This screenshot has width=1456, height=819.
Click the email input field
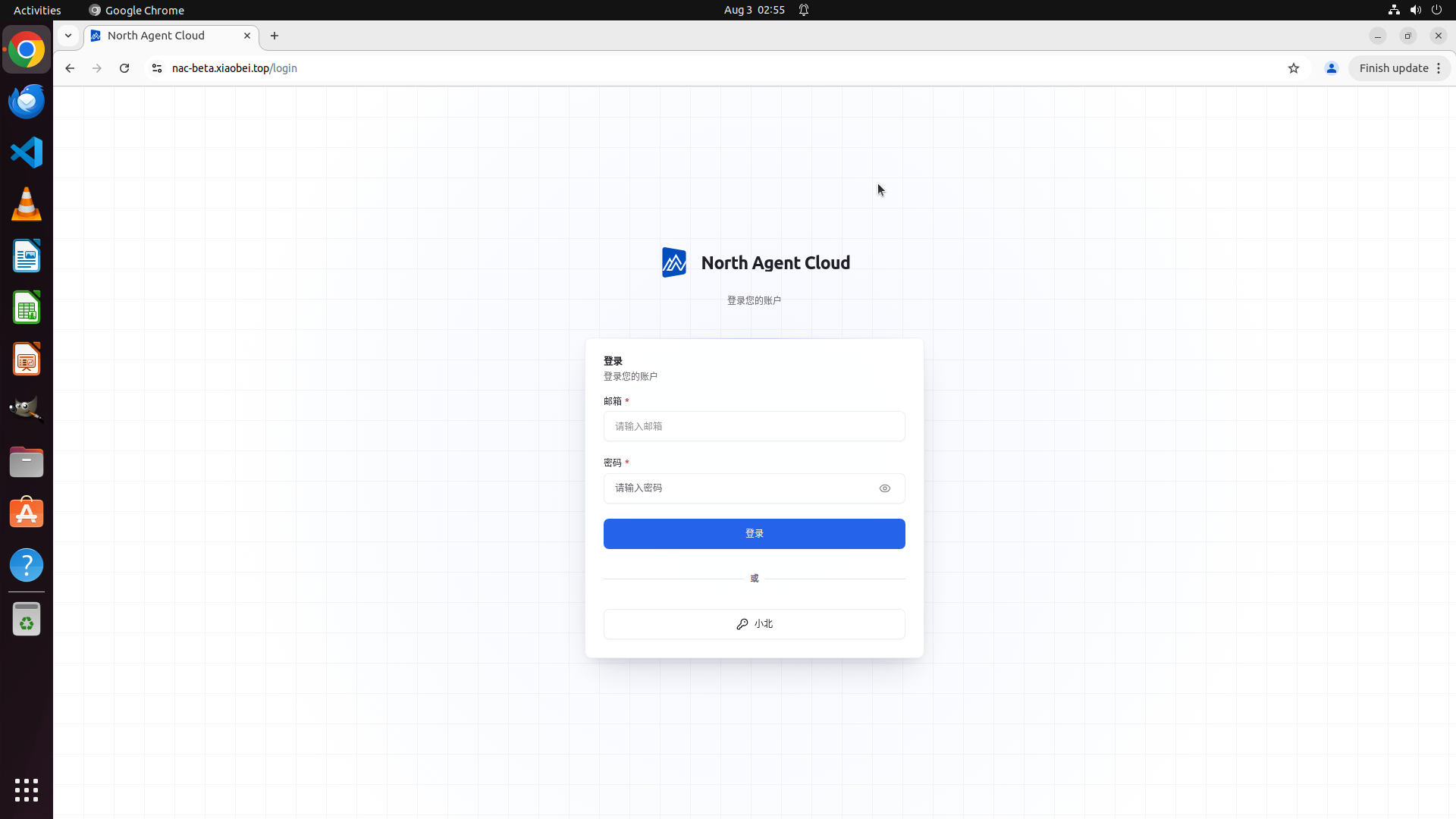[x=755, y=426]
